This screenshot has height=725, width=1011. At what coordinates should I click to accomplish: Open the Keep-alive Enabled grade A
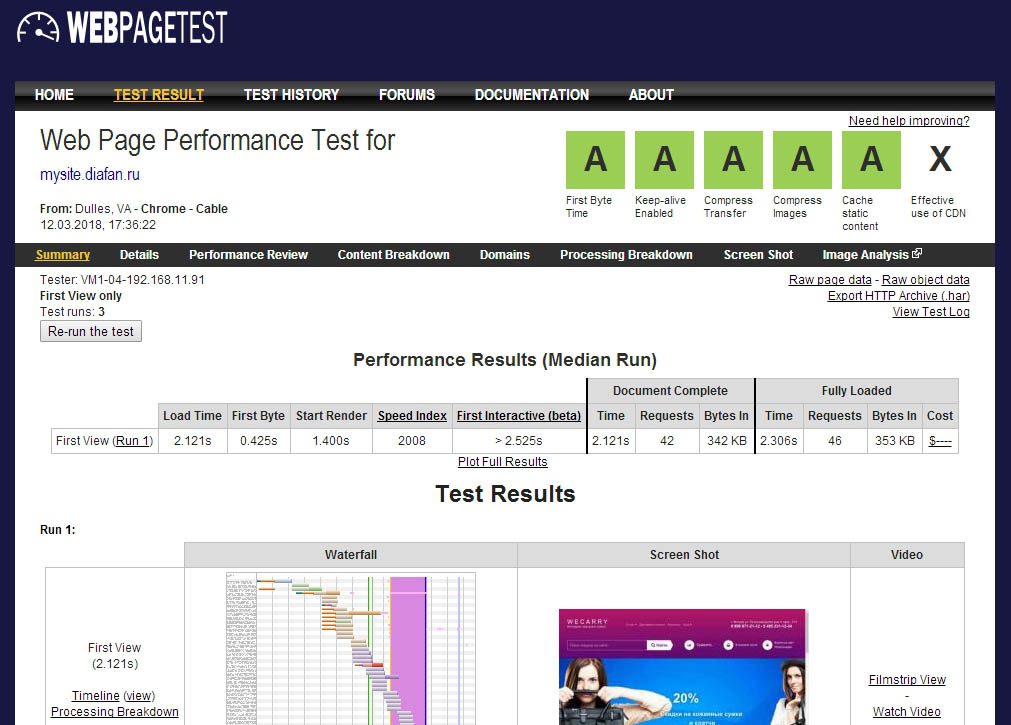664,159
